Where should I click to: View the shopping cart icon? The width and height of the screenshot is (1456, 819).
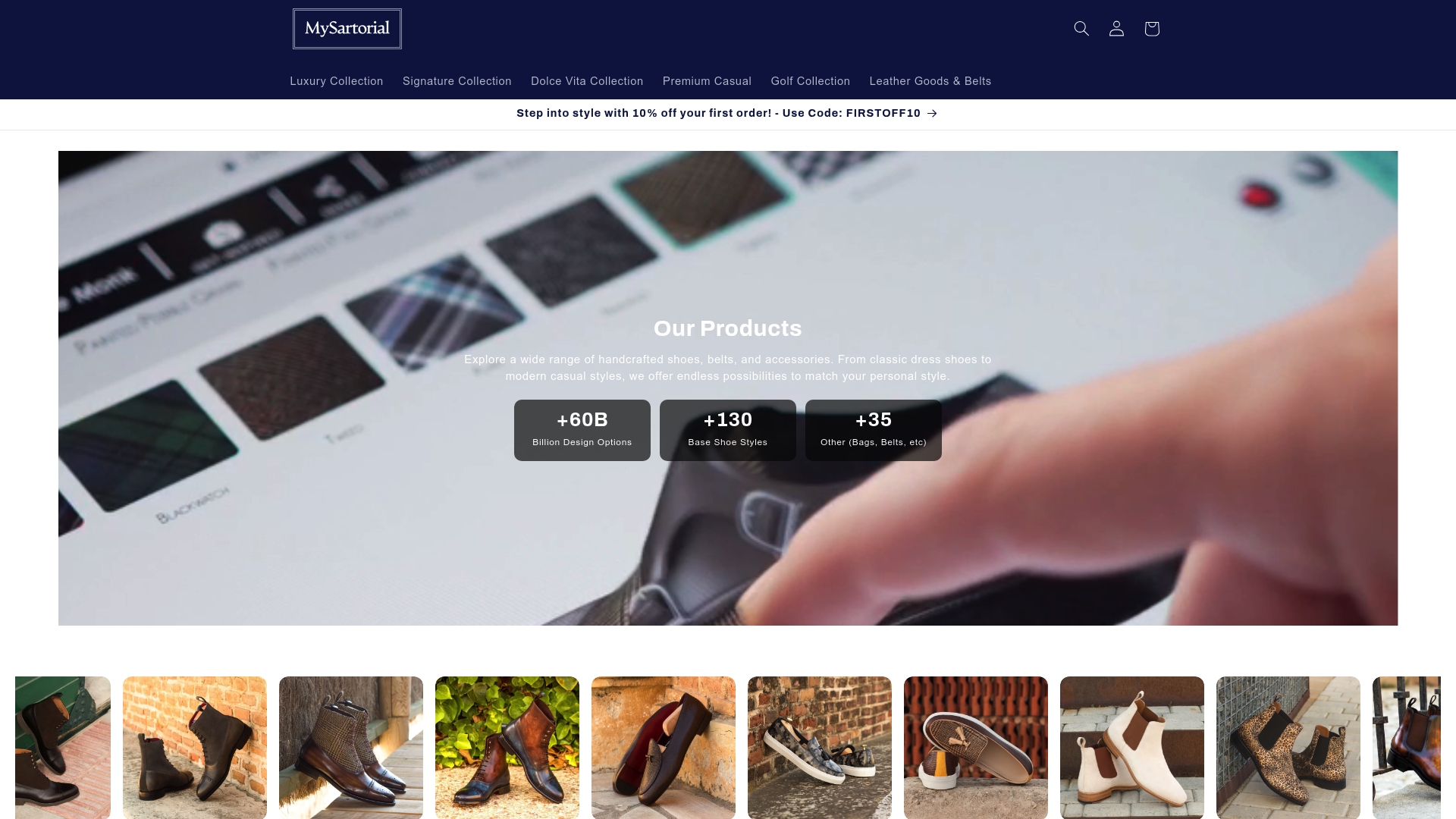pos(1150,28)
